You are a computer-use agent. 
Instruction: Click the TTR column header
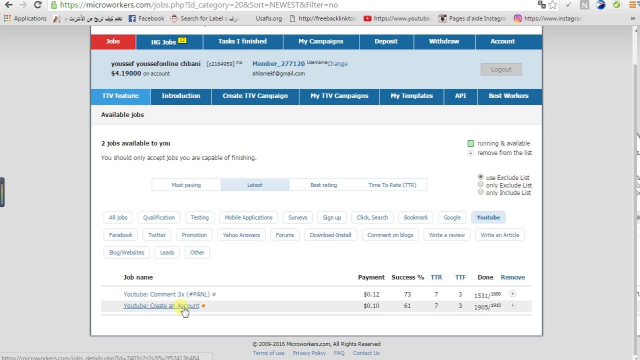coord(436,277)
